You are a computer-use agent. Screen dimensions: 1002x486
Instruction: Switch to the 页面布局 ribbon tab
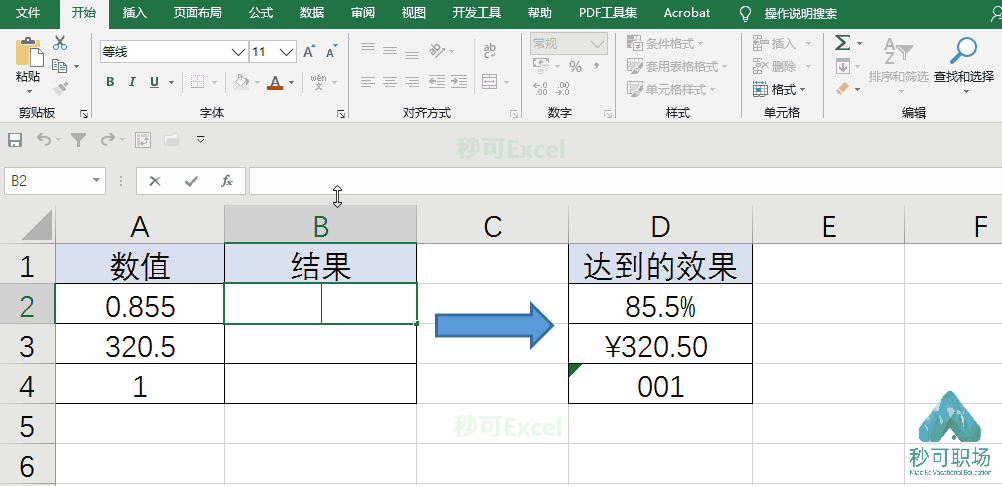click(x=197, y=13)
